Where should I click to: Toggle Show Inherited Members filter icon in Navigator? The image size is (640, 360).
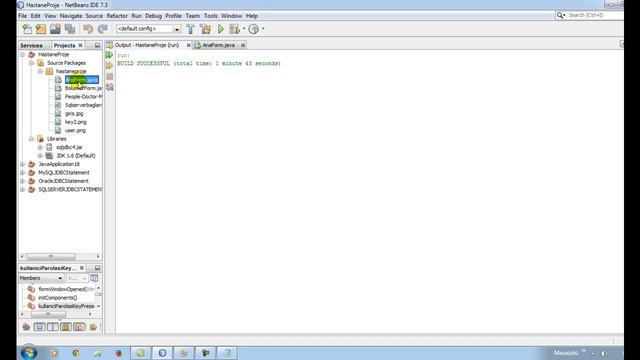27,327
